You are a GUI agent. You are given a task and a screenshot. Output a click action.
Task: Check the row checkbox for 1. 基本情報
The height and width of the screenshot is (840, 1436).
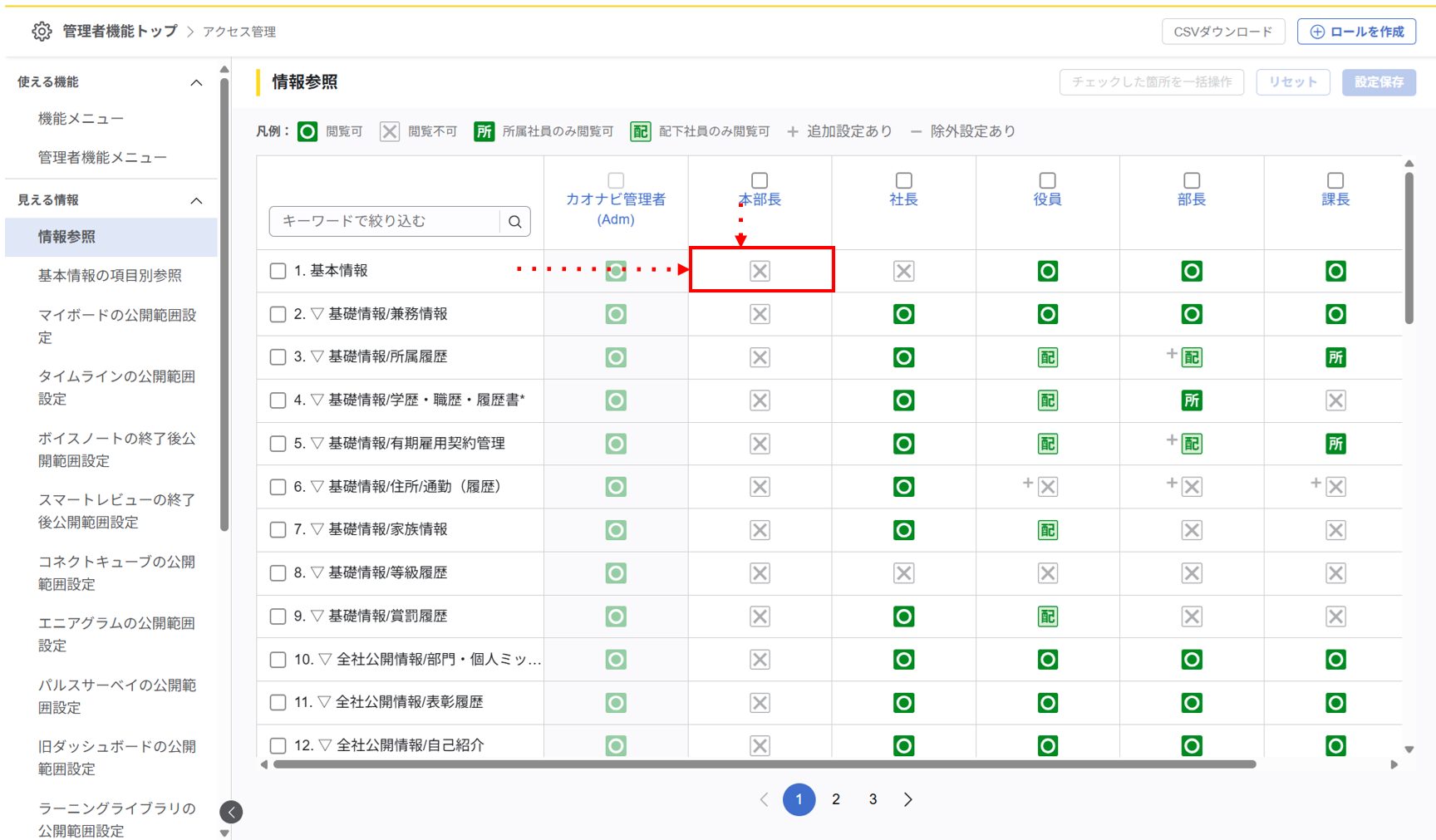(278, 271)
